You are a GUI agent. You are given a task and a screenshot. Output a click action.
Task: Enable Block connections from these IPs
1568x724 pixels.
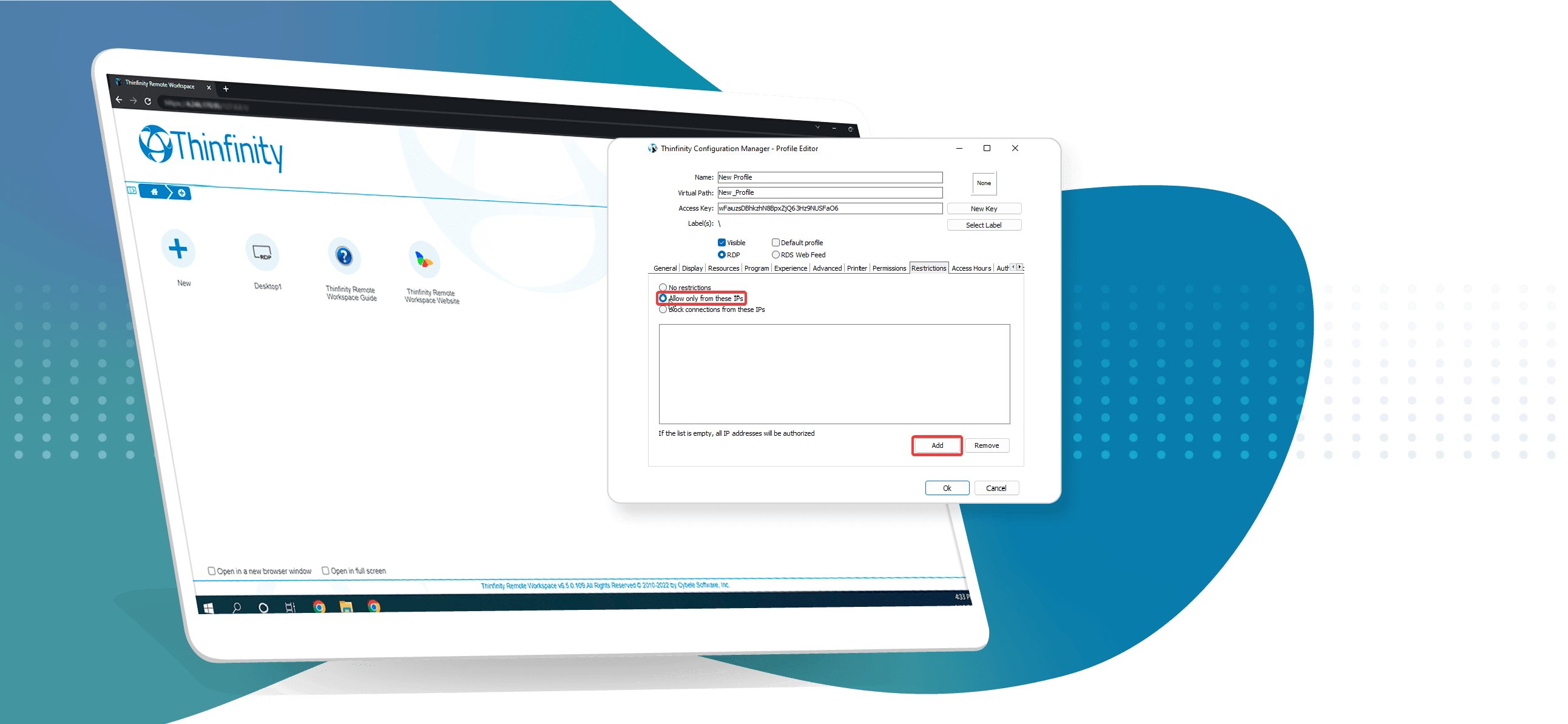click(662, 309)
